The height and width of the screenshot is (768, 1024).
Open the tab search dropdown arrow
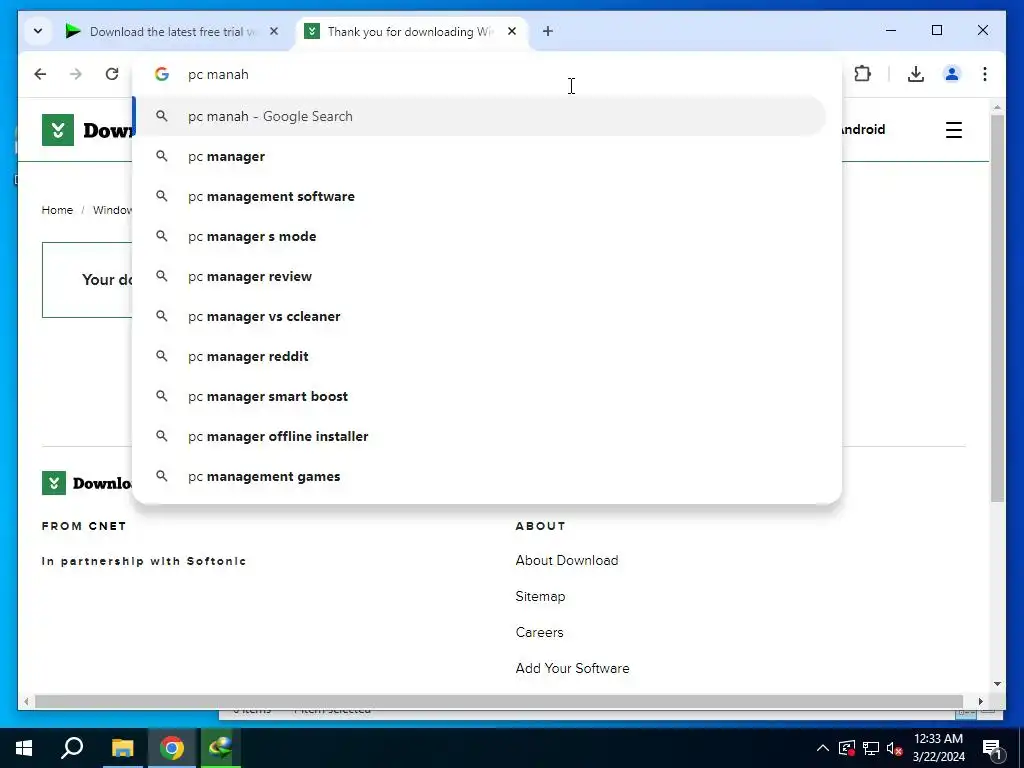[38, 31]
